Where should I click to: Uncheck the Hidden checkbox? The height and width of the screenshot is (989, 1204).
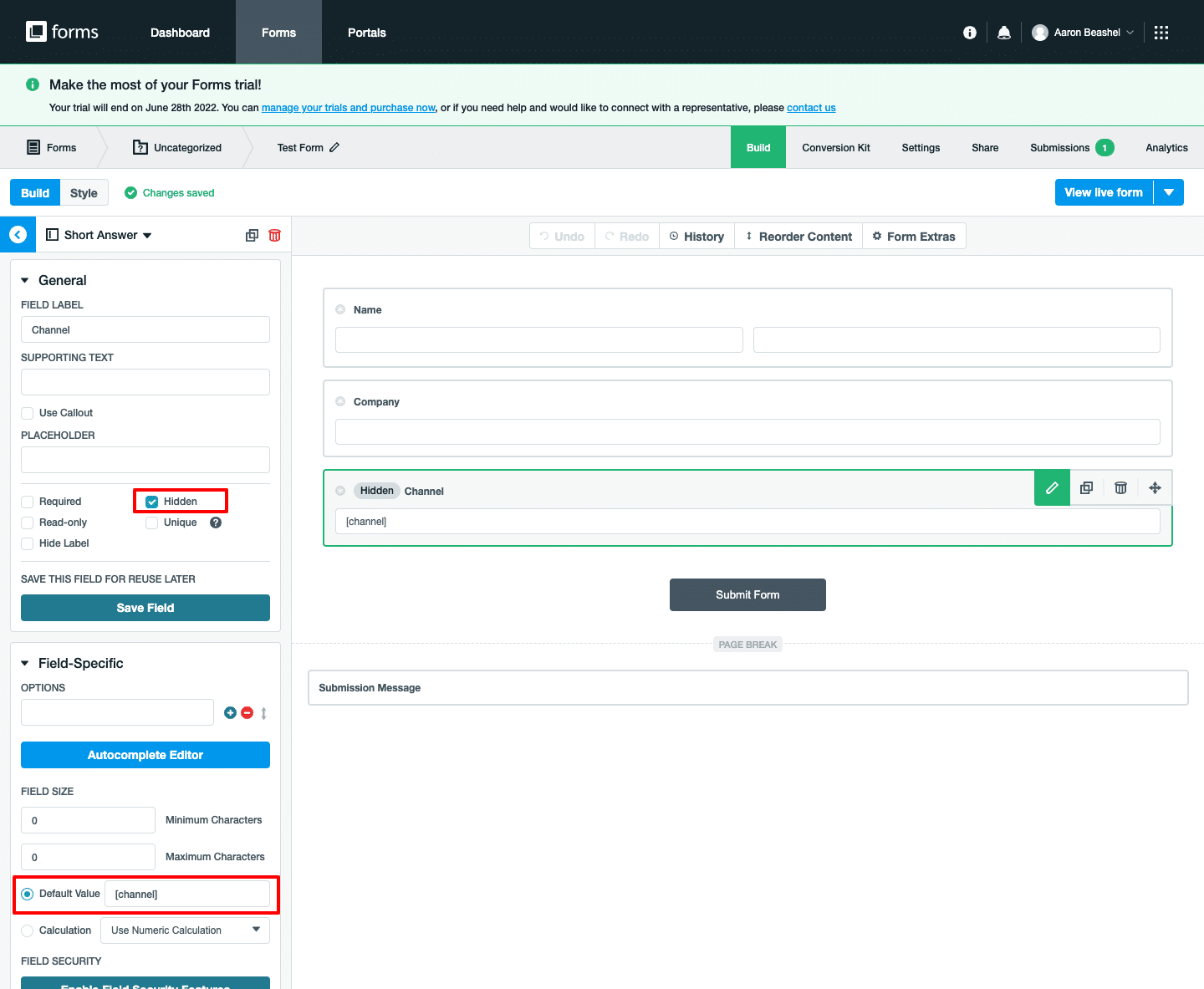point(151,501)
